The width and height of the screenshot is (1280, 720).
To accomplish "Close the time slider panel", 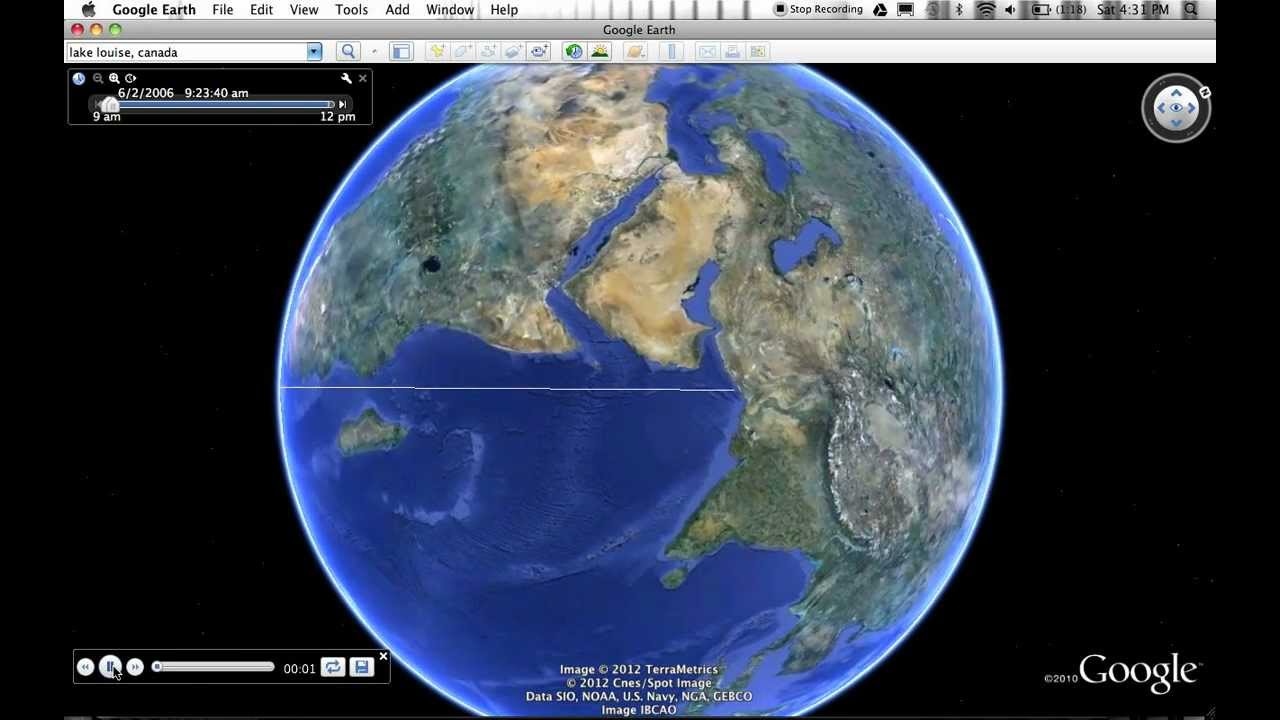I will tap(363, 78).
